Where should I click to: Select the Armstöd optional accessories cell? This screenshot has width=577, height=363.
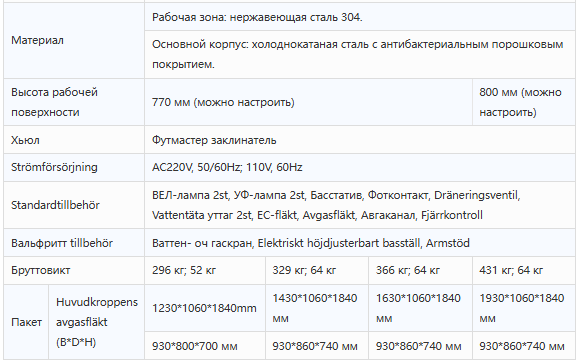click(360, 243)
